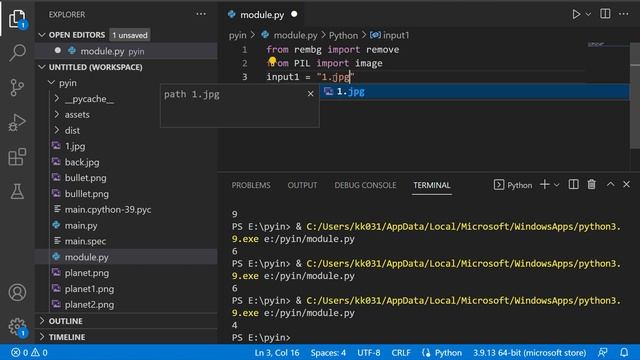Open Explorer more actions ellipsis
Viewport: 640px width, 360px height.
coord(201,14)
